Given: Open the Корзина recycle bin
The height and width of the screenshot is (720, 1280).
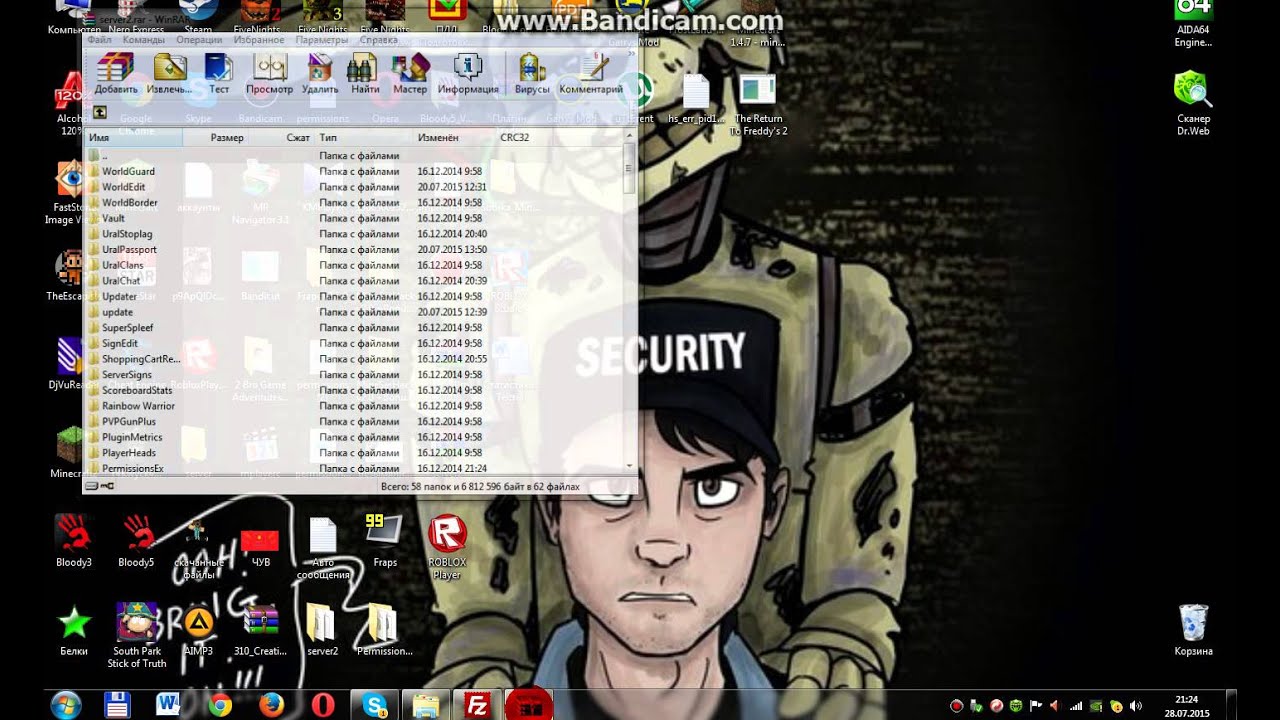Looking at the screenshot, I should (x=1193, y=630).
